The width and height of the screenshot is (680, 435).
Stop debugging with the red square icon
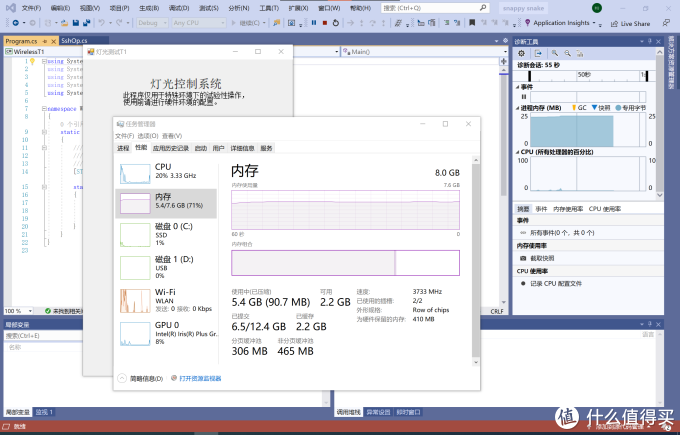coord(325,23)
